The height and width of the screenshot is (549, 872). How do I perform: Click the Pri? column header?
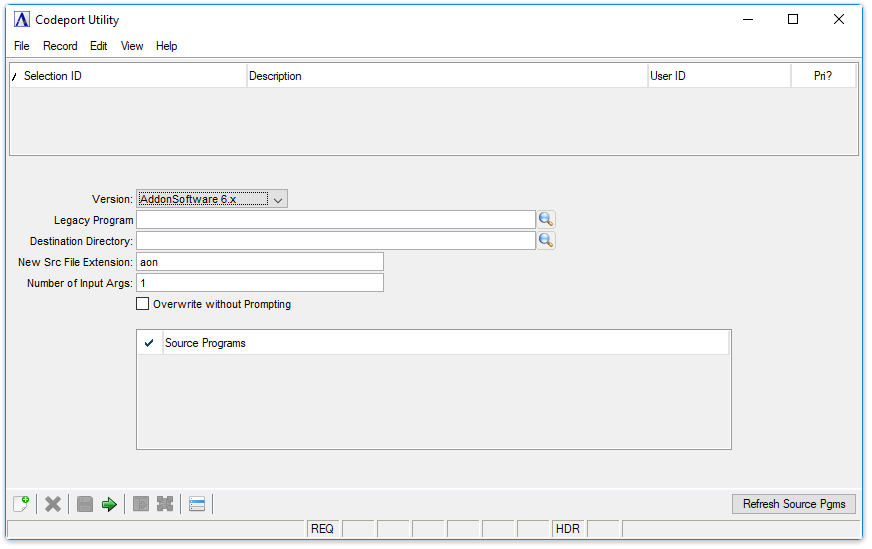823,76
